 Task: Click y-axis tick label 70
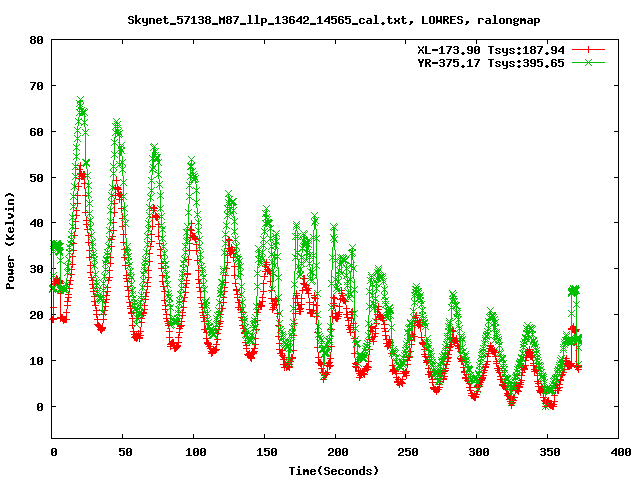[x=36, y=86]
